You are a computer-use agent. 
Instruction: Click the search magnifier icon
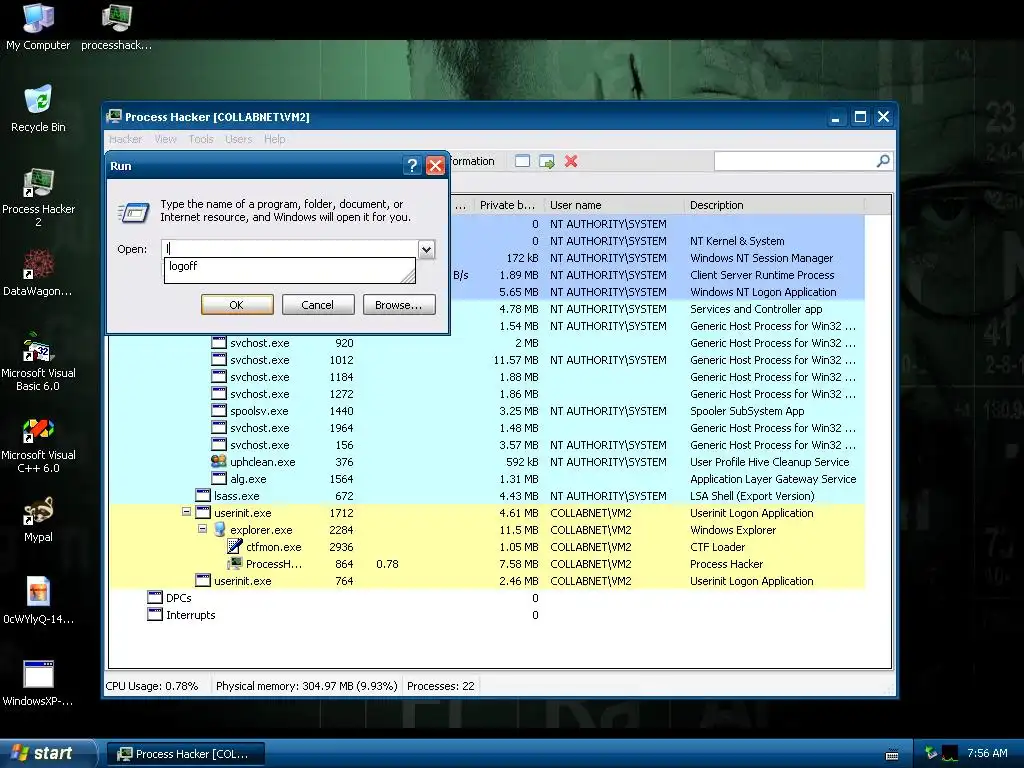[883, 161]
